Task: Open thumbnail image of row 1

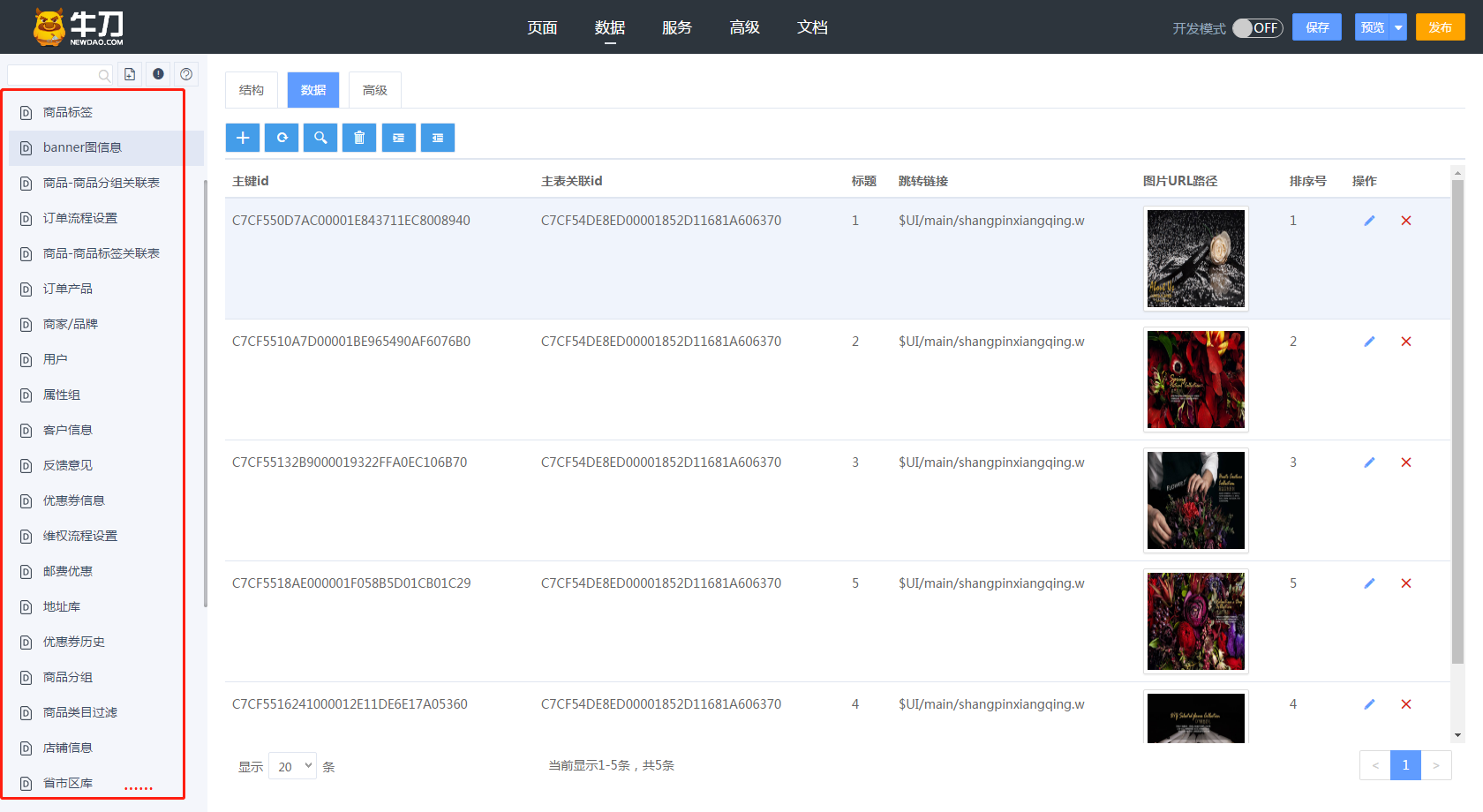Action: coord(1196,259)
